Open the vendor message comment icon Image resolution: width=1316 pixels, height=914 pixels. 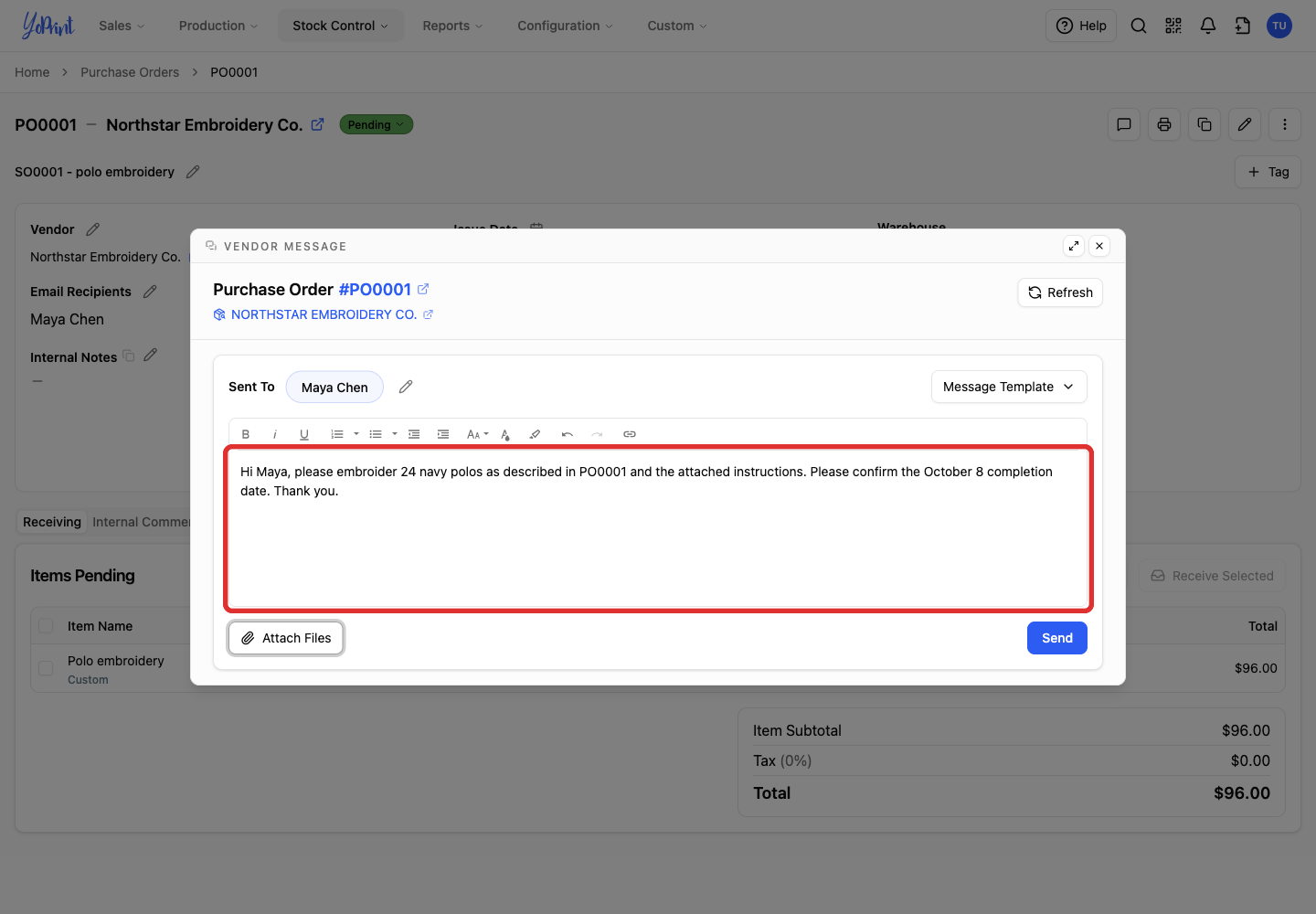(1124, 124)
